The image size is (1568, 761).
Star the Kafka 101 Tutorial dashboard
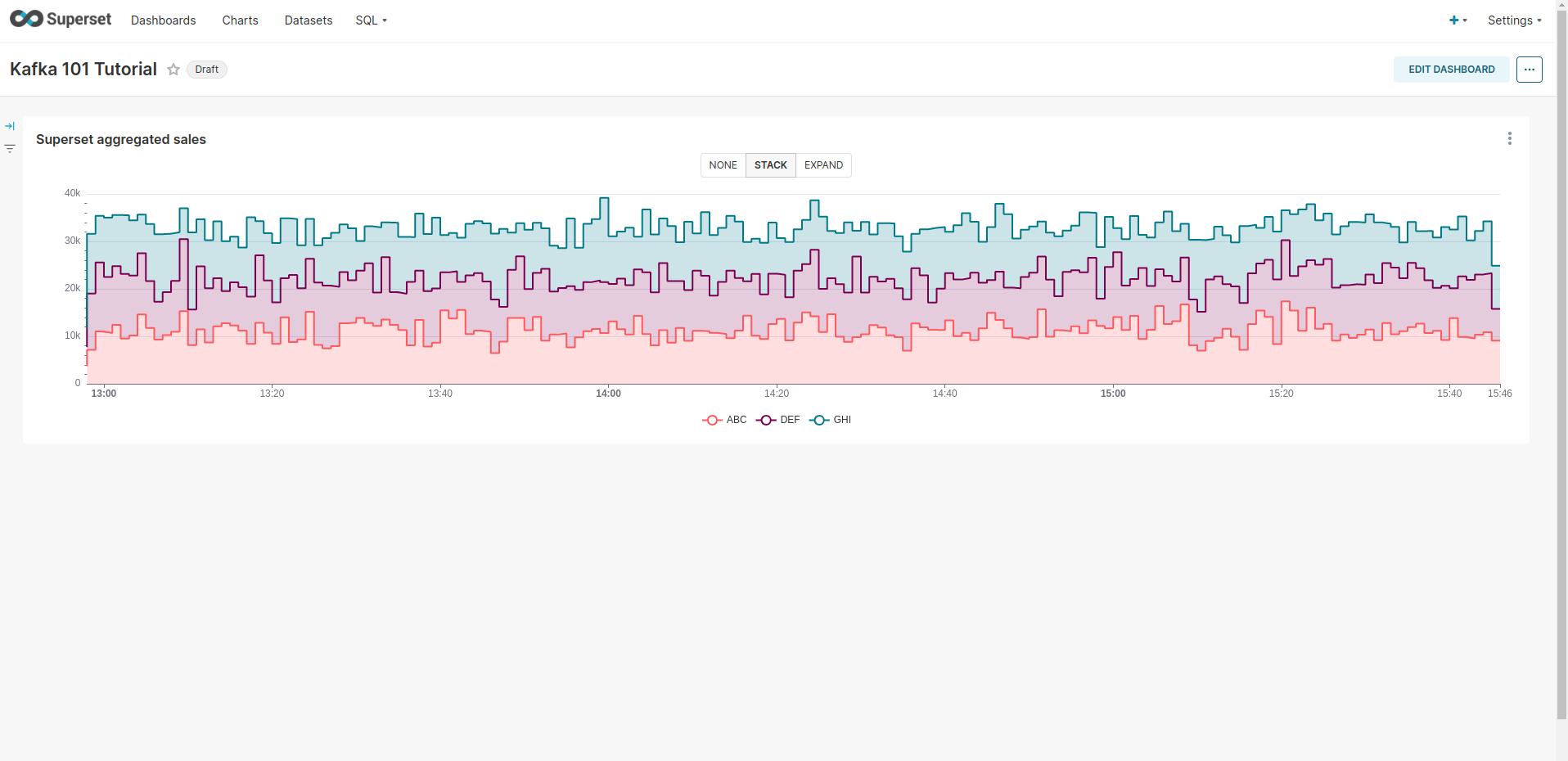coord(173,70)
